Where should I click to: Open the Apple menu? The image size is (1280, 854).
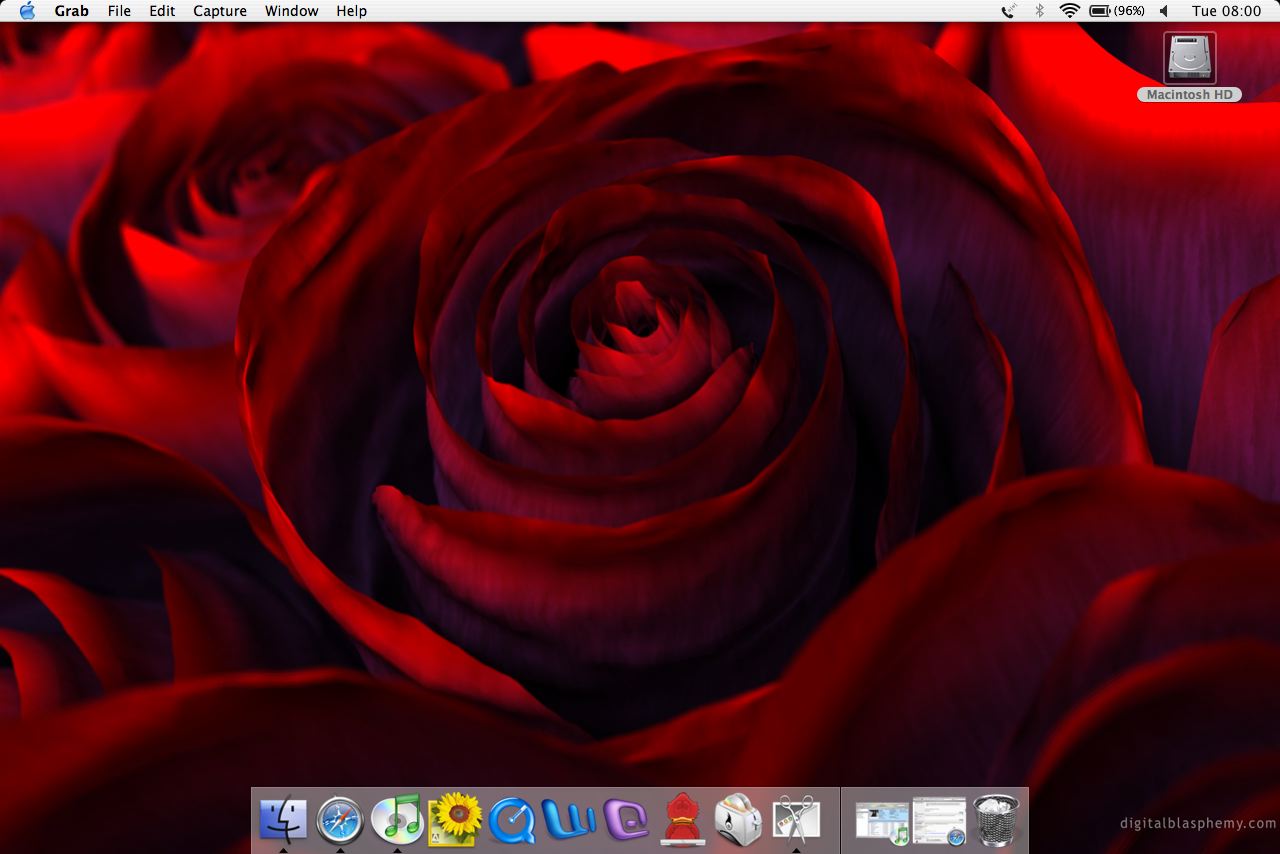[x=27, y=11]
